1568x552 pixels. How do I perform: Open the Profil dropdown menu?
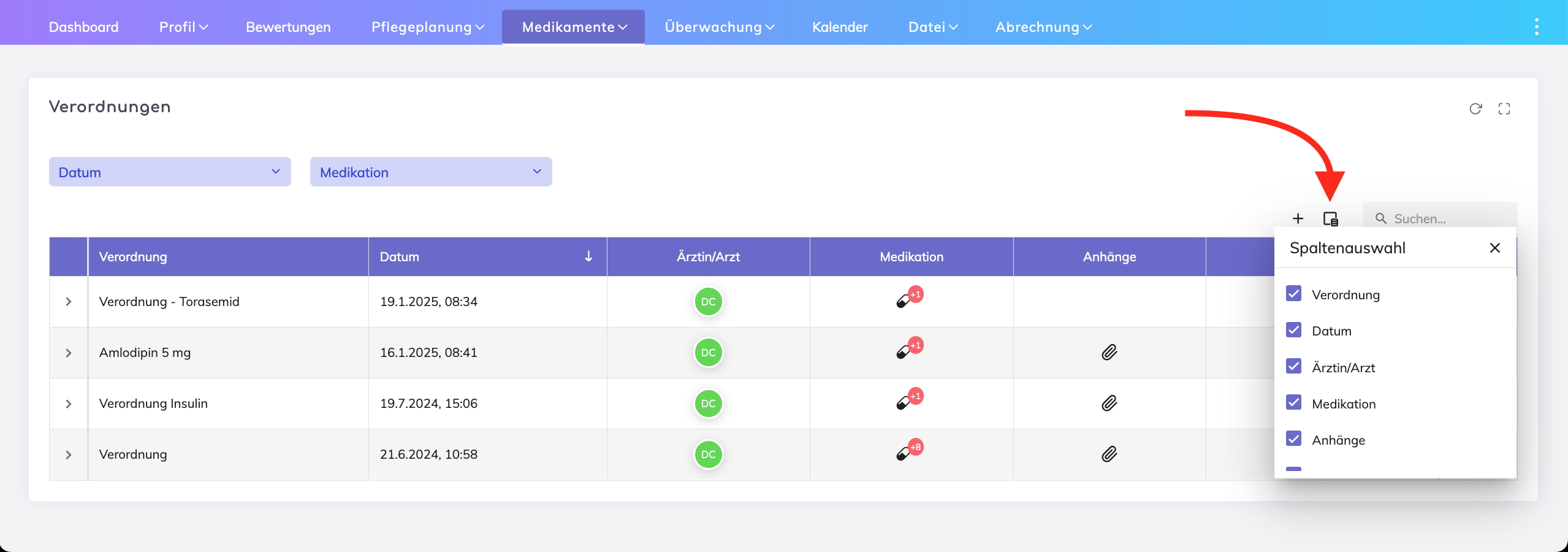point(183,27)
